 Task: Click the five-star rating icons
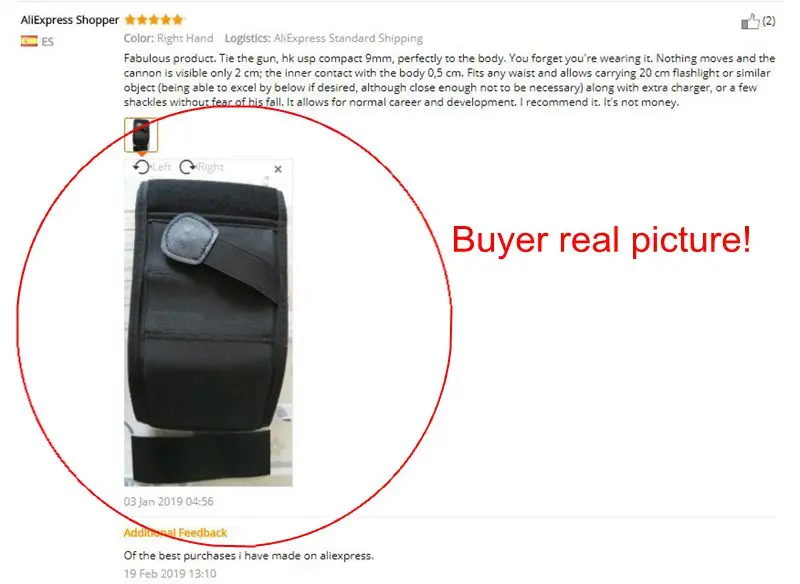[x=154, y=20]
